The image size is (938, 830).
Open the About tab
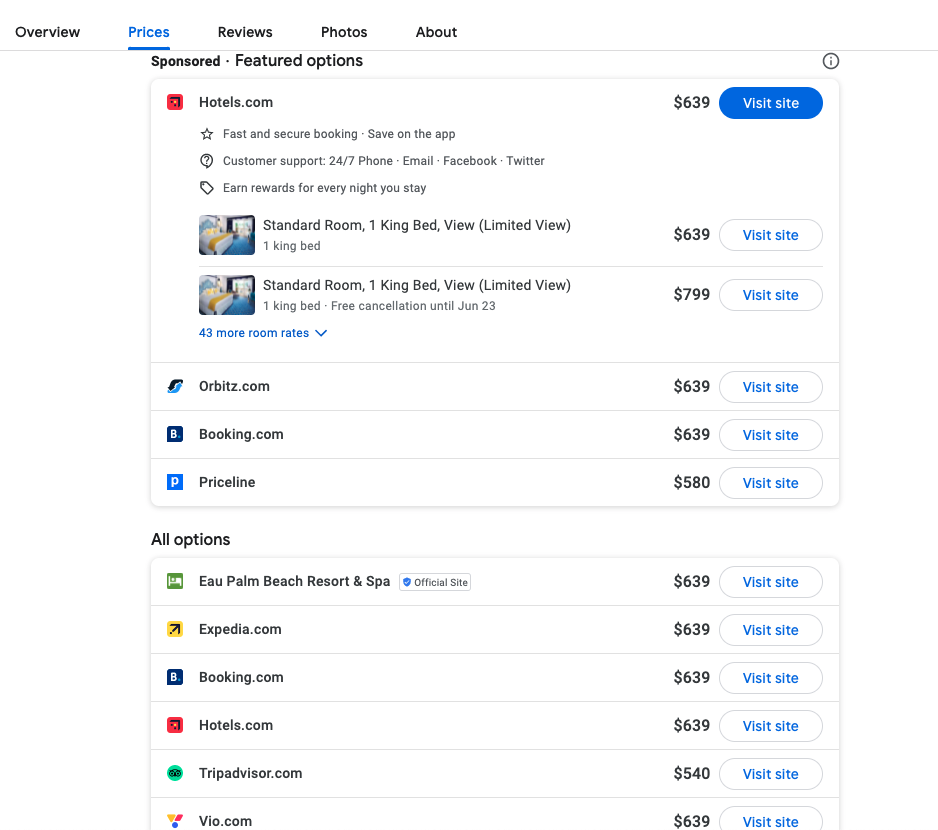(436, 32)
